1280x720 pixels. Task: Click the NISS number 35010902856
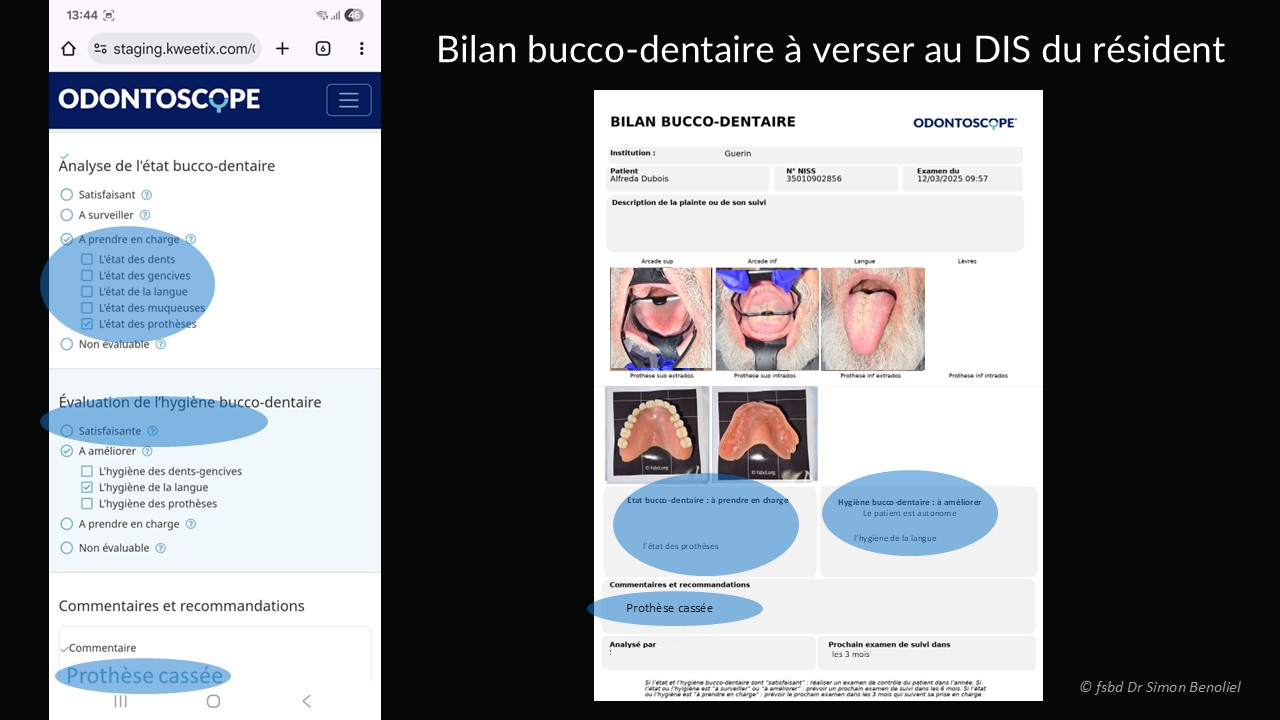pos(814,179)
